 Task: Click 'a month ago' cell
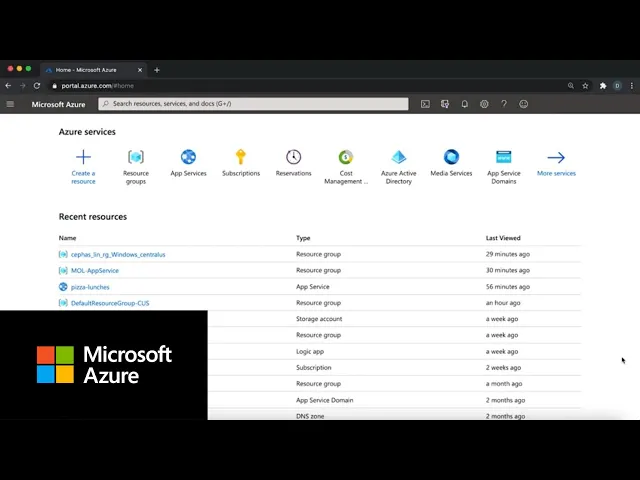pos(504,384)
